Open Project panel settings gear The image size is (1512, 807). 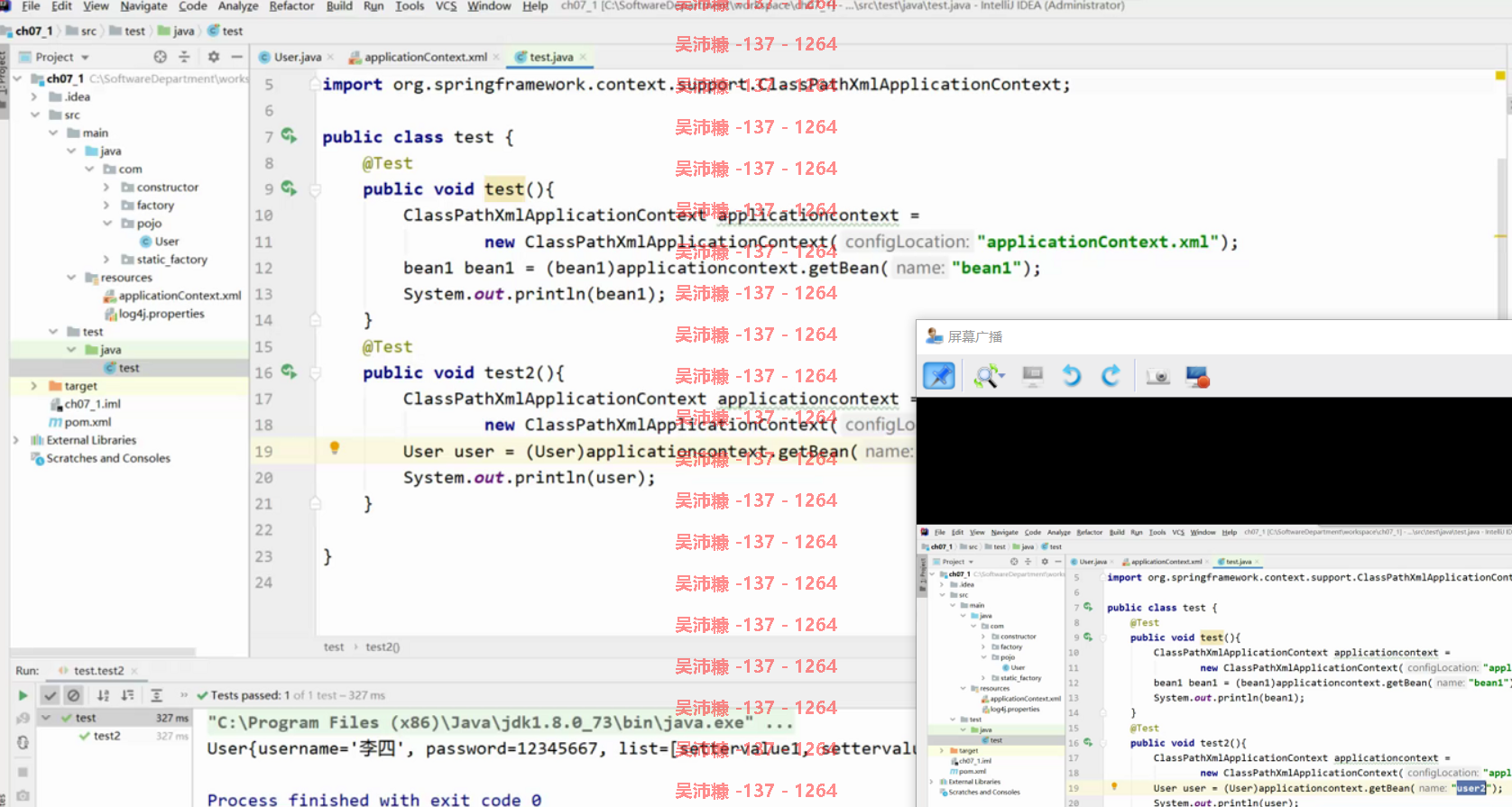(214, 57)
